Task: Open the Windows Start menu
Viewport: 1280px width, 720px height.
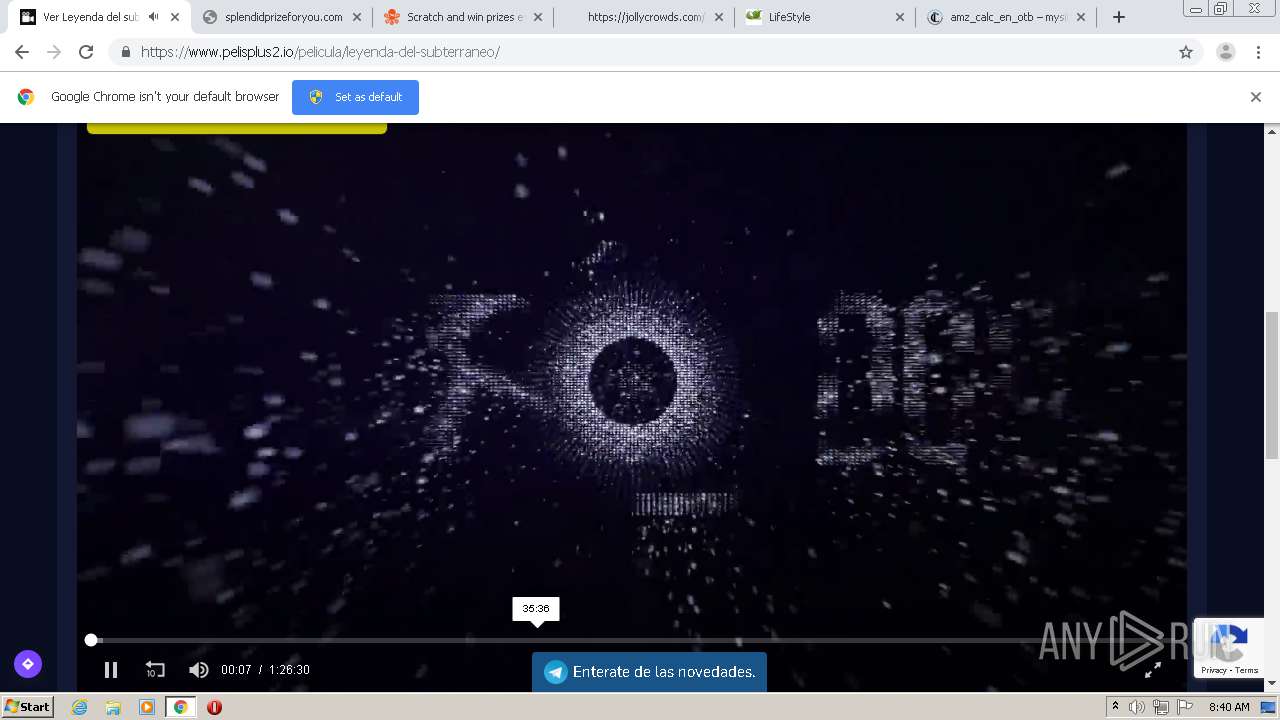Action: coord(27,706)
